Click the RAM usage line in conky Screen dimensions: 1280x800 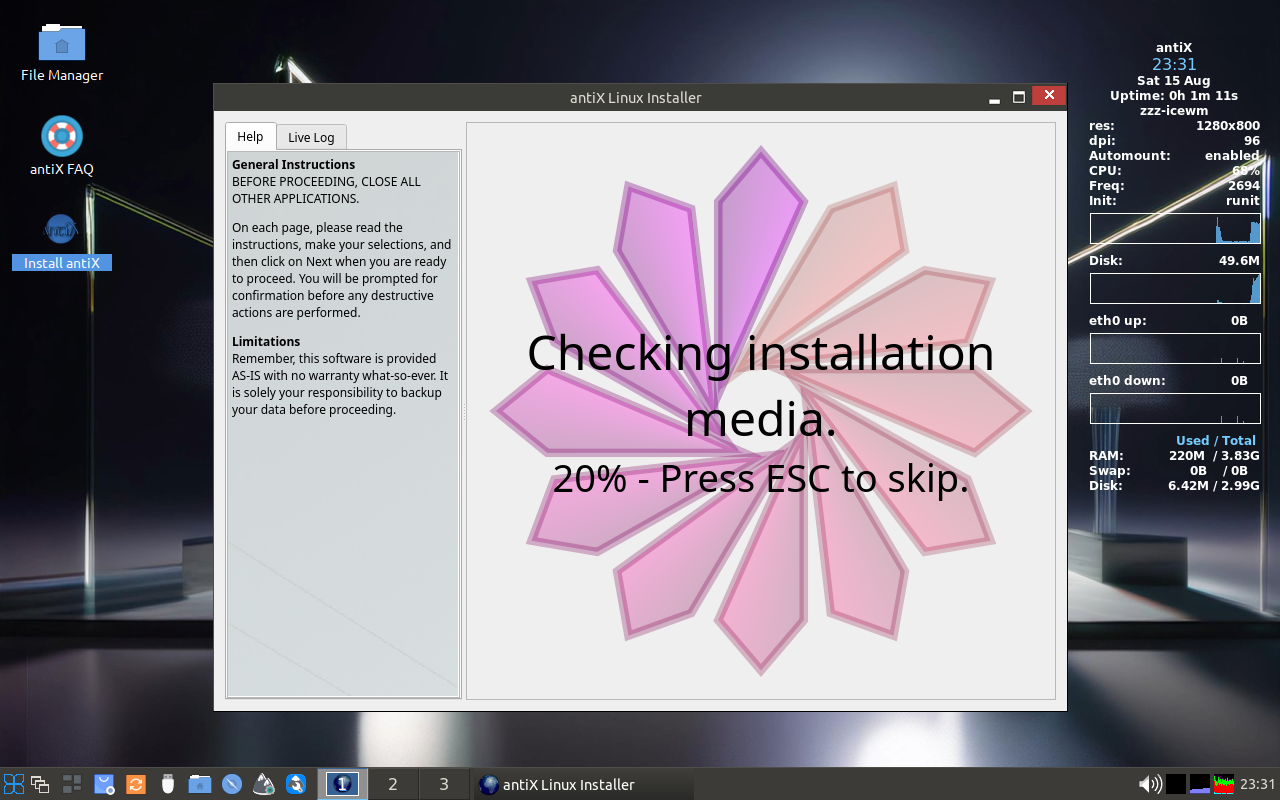tap(1174, 456)
